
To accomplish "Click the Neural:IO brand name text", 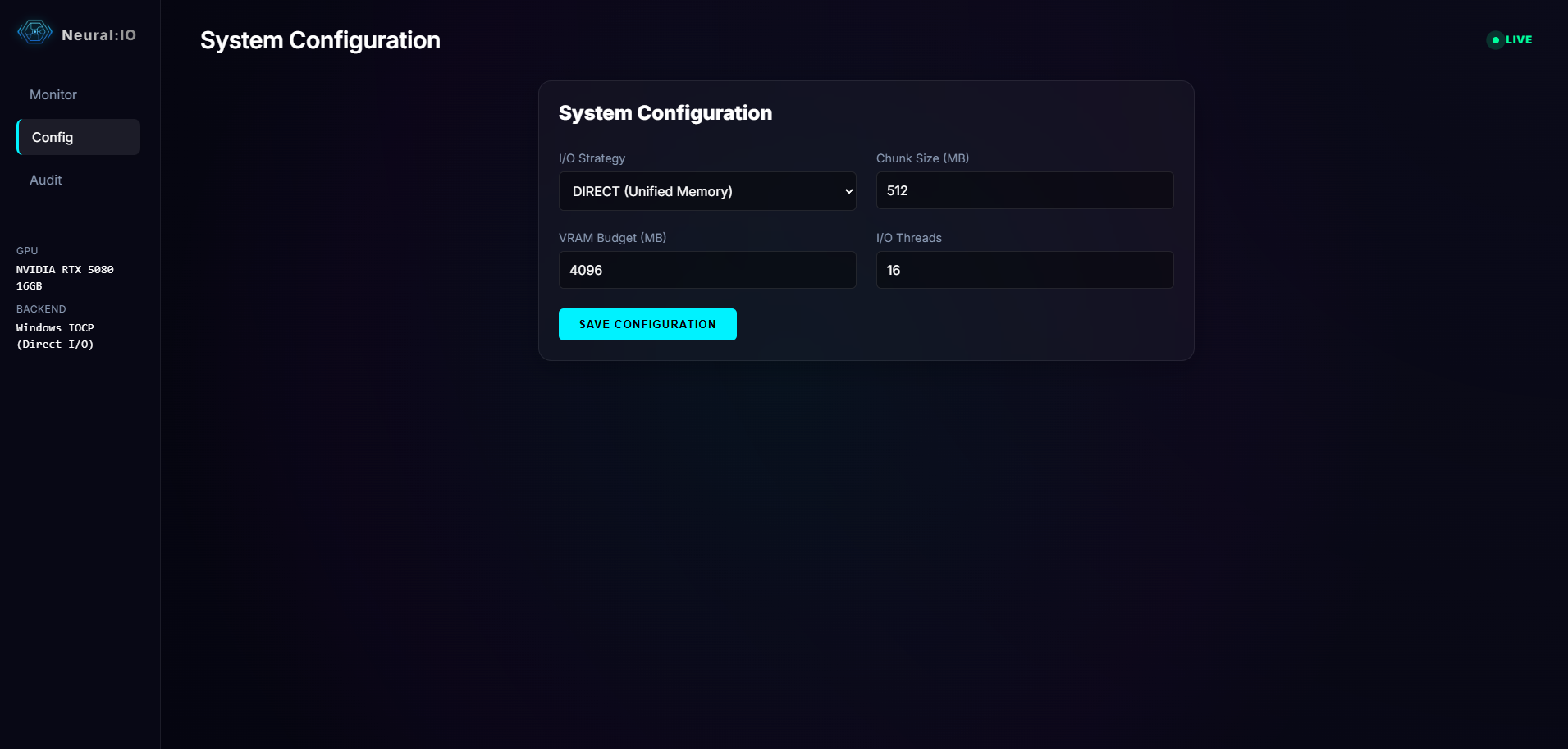I will click(98, 34).
